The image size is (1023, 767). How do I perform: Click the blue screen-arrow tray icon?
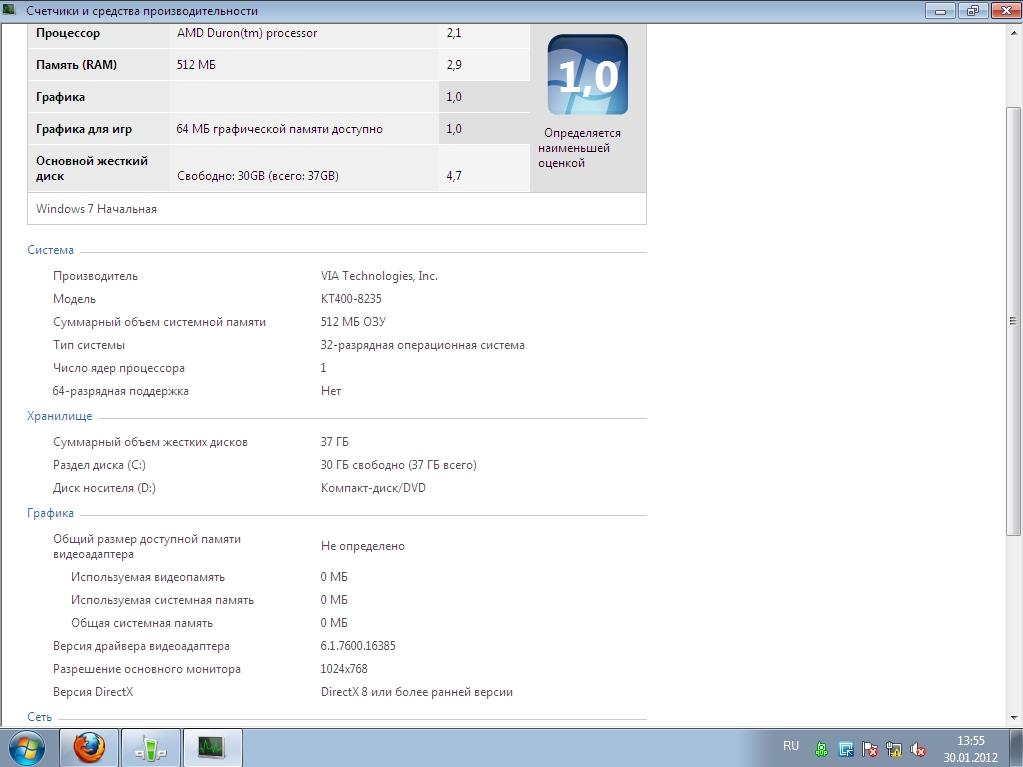coord(846,749)
